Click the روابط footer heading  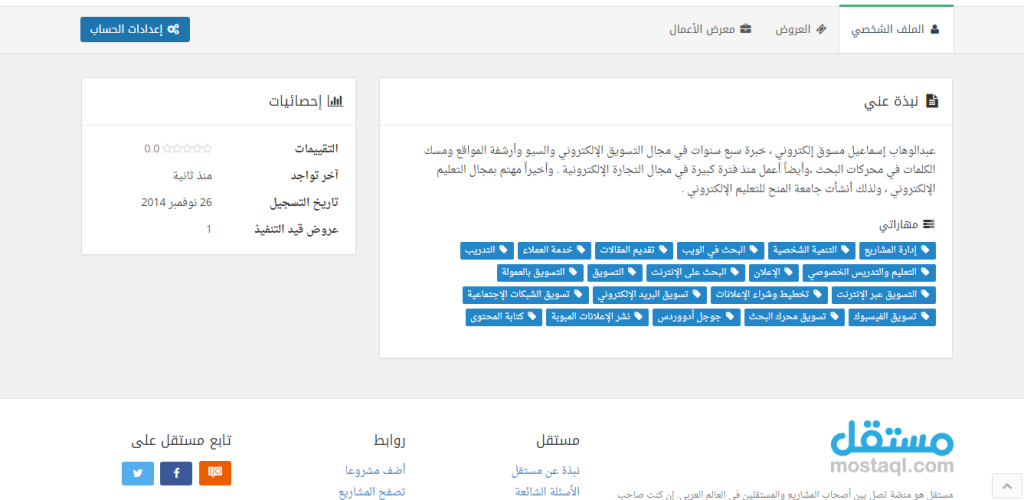click(x=390, y=441)
